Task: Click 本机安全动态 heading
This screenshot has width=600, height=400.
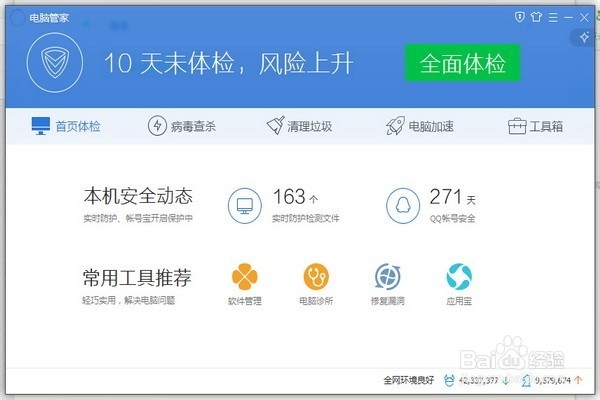Action: (138, 196)
